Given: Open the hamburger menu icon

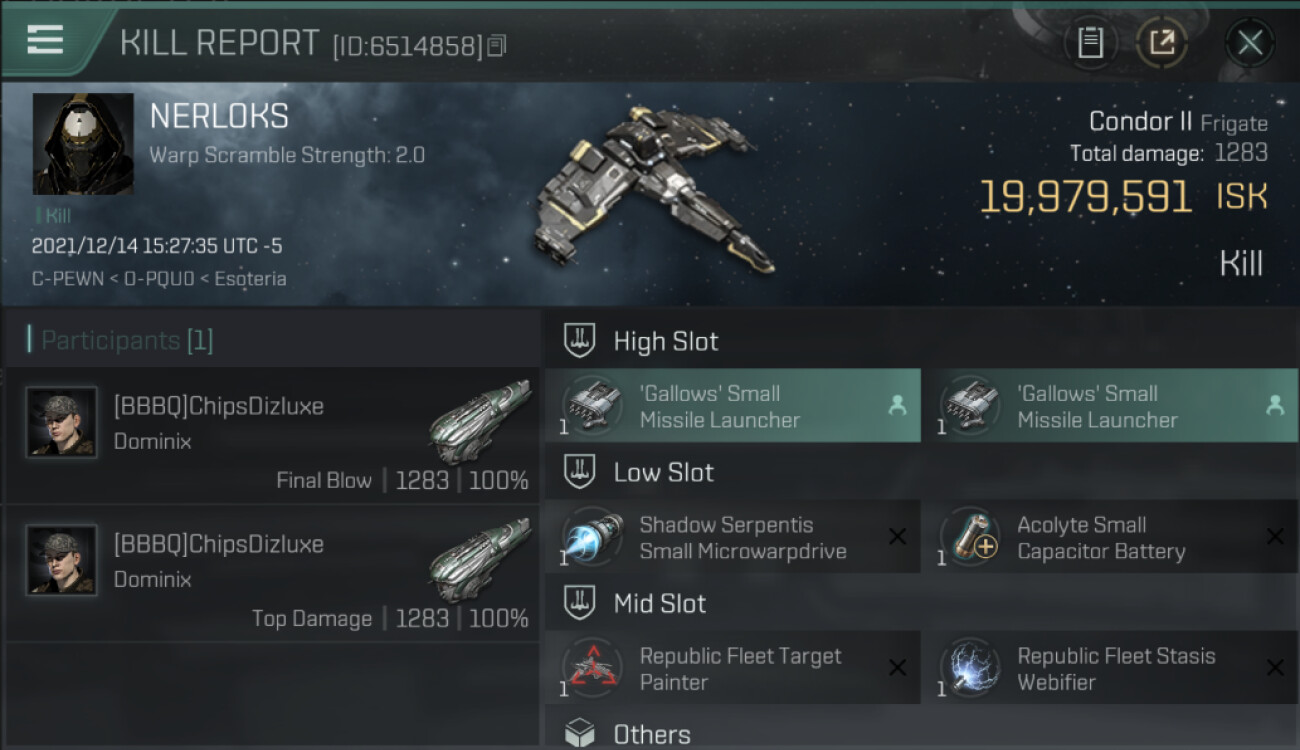Looking at the screenshot, I should [x=45, y=39].
